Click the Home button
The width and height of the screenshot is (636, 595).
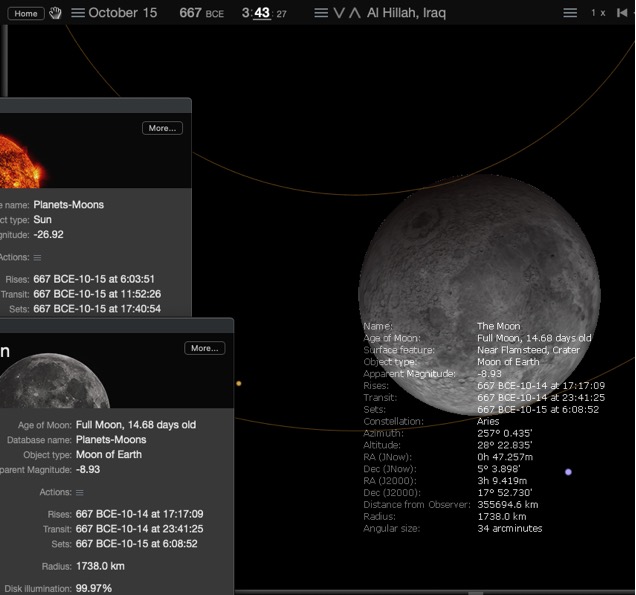pos(26,13)
